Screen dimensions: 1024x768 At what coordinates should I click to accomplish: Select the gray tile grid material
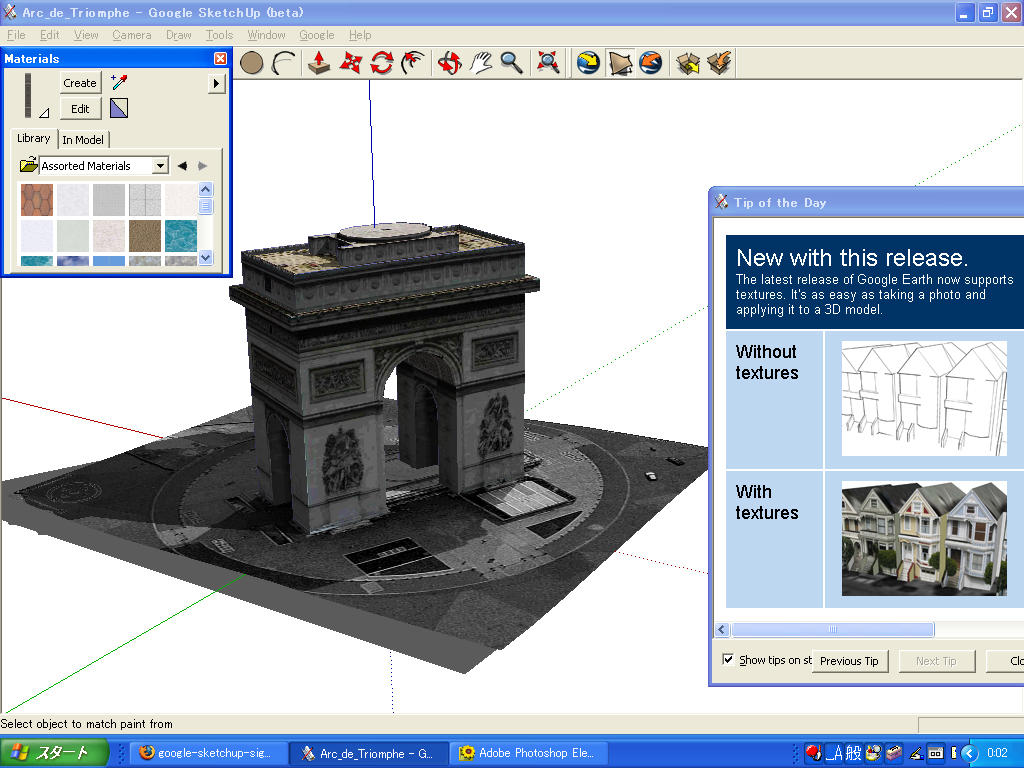click(145, 200)
